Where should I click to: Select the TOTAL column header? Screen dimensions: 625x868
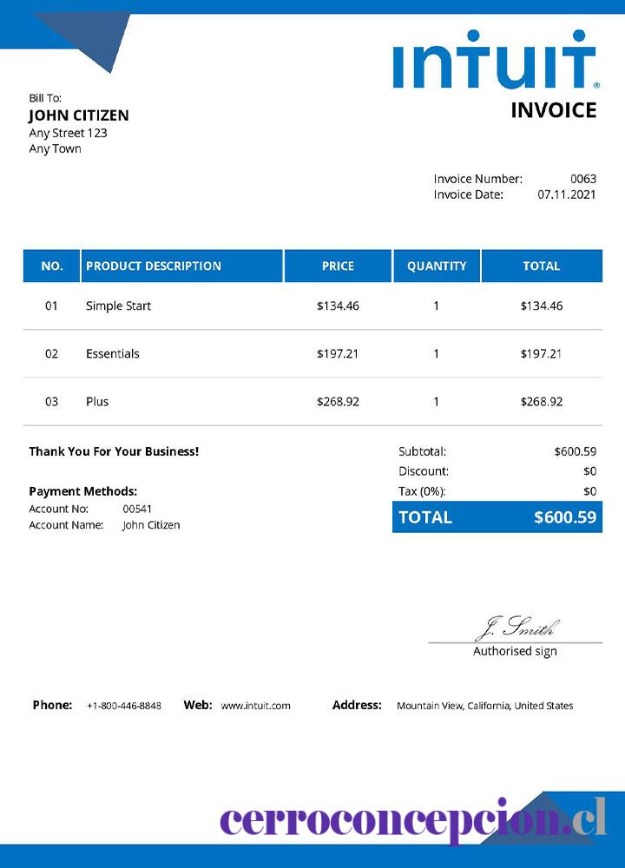pos(542,266)
